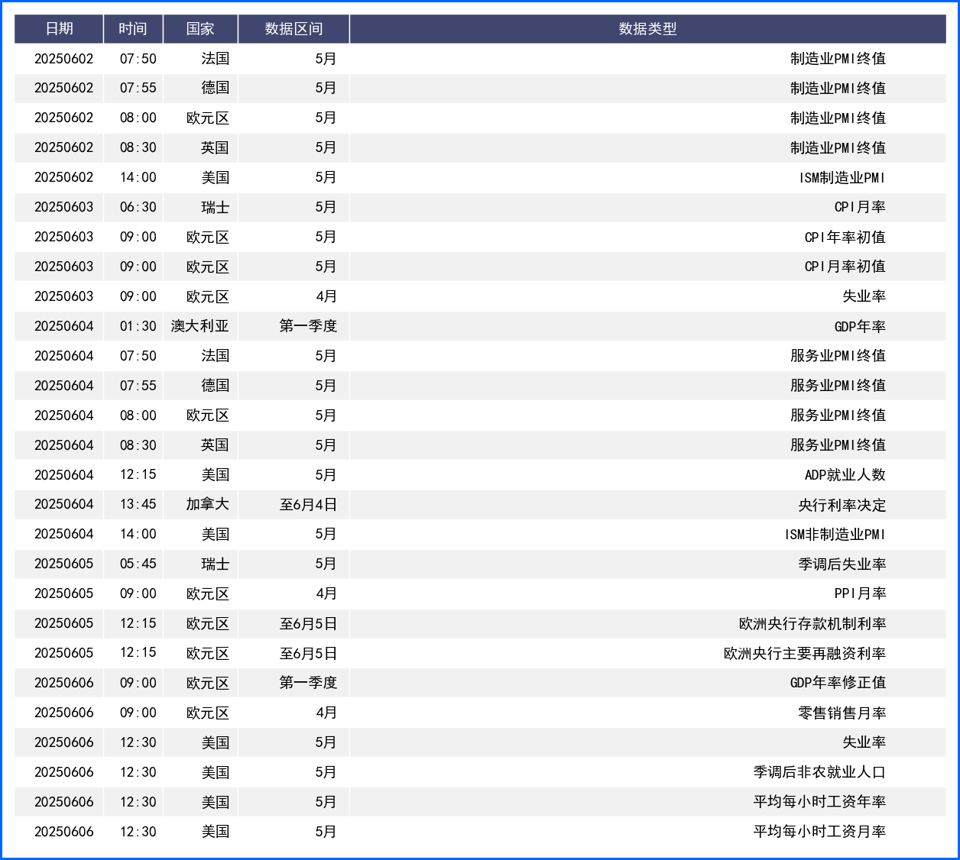Viewport: 960px width, 860px height.
Task: Select 欧洲央行主要再融资利率 cell
Action: tap(804, 653)
